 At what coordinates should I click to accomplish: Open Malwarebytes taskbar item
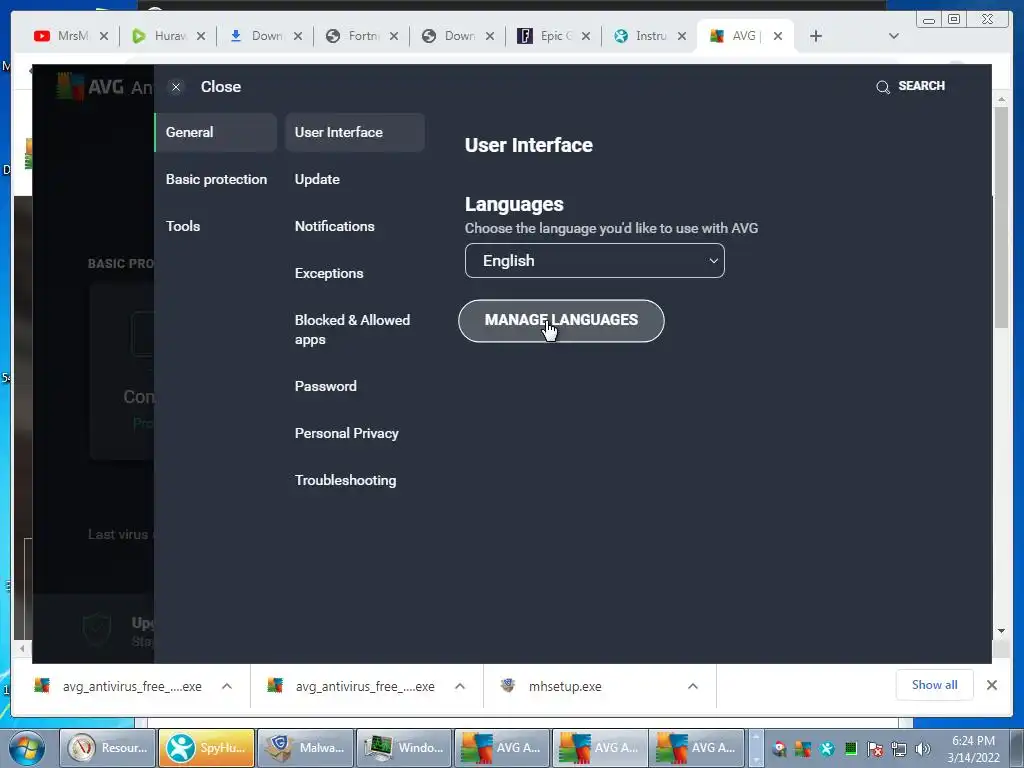(x=306, y=748)
